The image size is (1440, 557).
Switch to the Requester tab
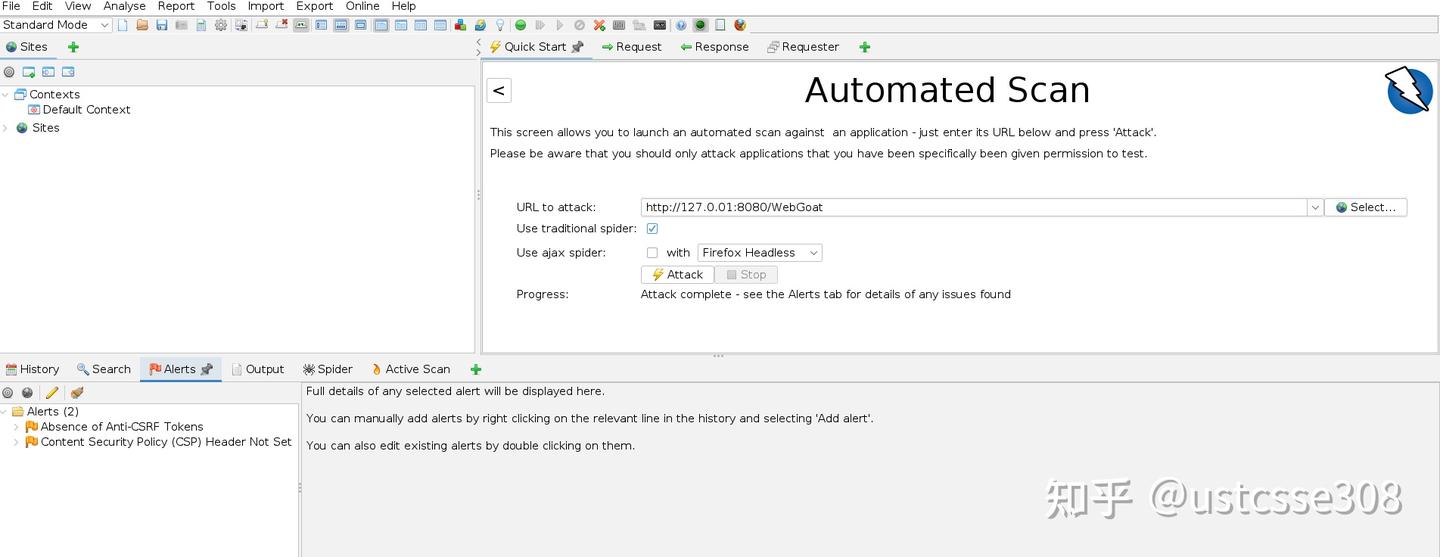[803, 47]
